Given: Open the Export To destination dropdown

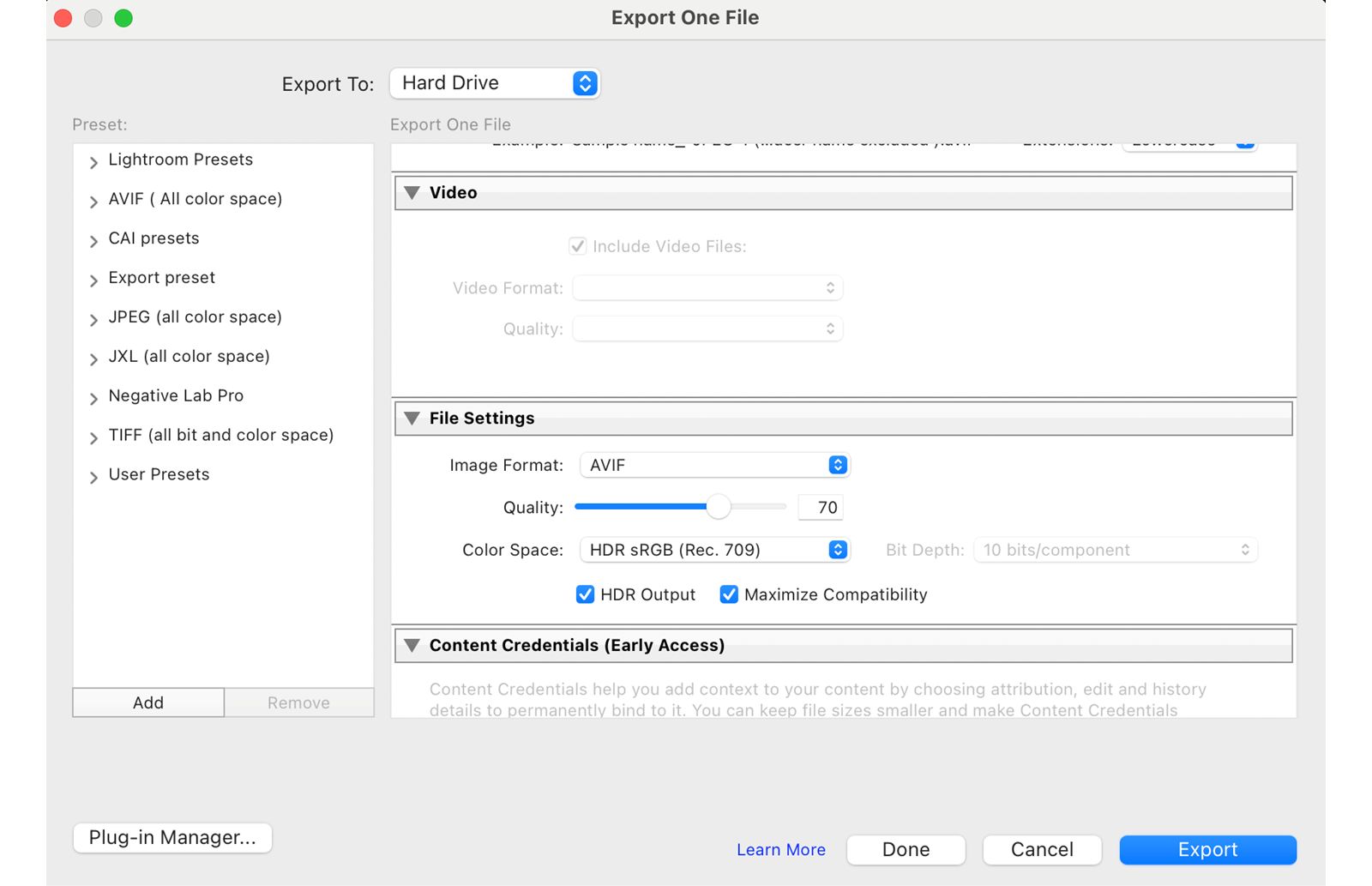Looking at the screenshot, I should [x=496, y=82].
